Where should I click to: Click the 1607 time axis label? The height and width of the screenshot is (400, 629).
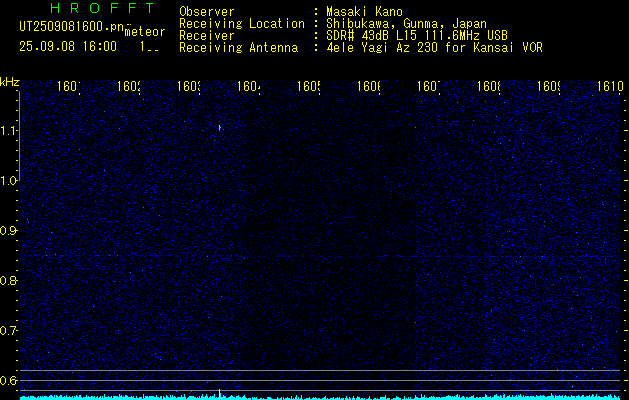pyautogui.click(x=429, y=86)
